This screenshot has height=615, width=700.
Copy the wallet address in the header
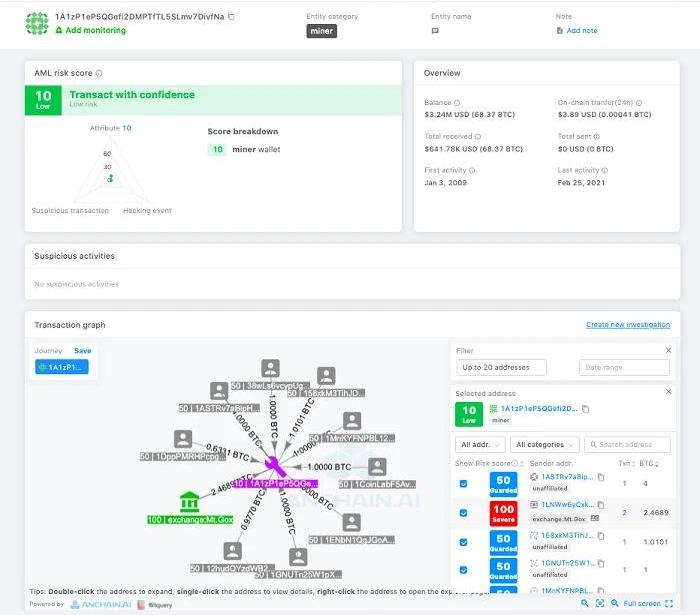tap(232, 17)
